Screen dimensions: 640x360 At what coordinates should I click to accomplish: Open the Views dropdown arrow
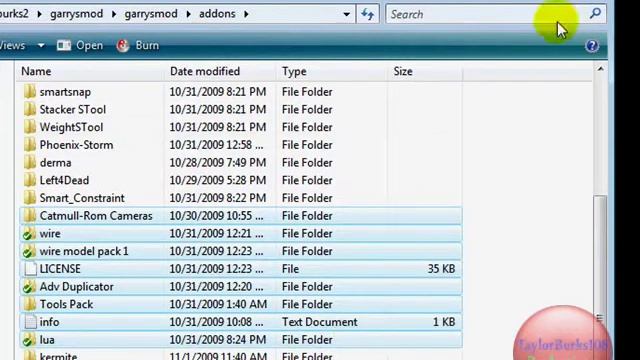pyautogui.click(x=41, y=46)
